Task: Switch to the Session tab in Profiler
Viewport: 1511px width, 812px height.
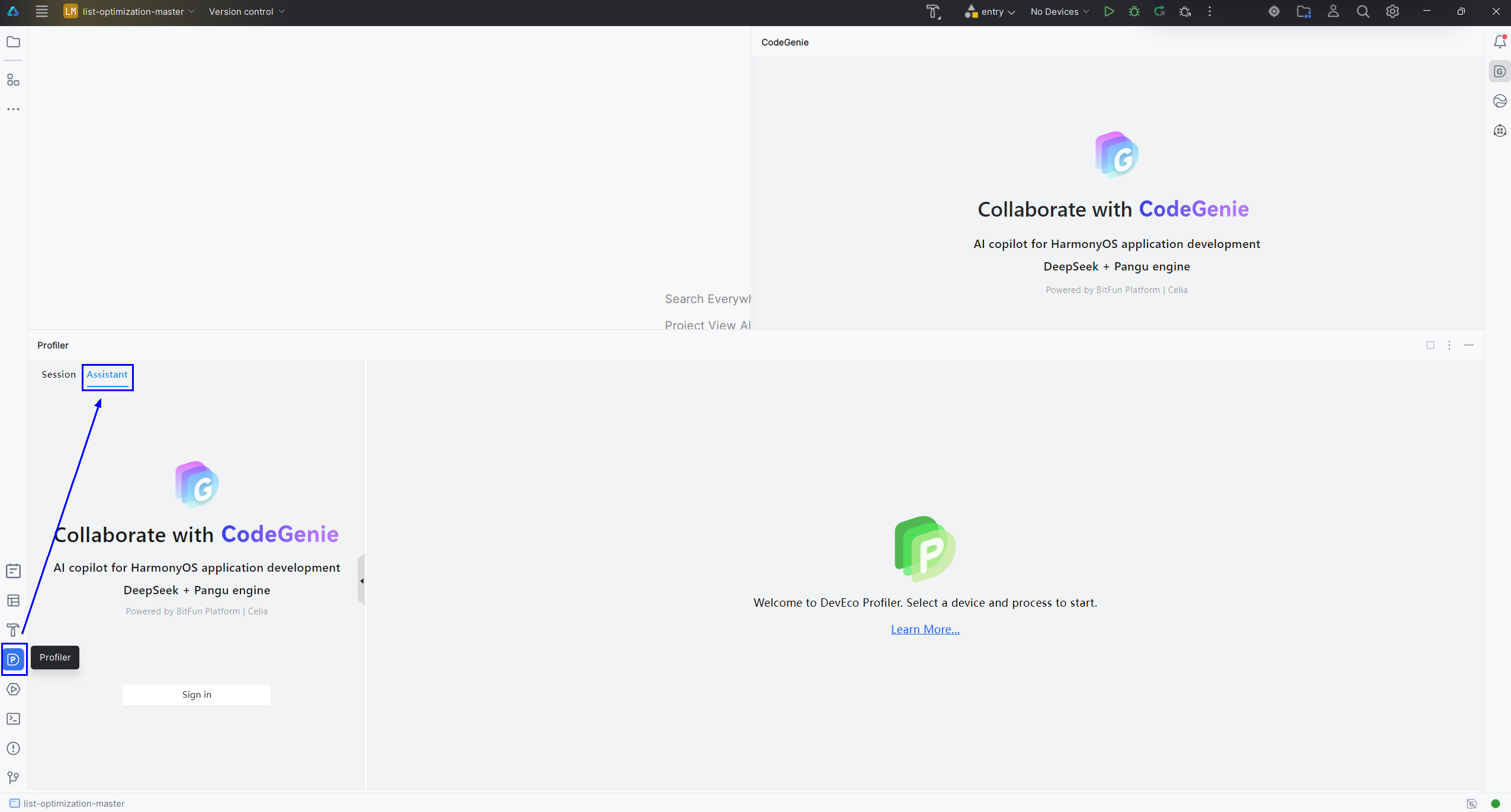Action: (x=59, y=374)
